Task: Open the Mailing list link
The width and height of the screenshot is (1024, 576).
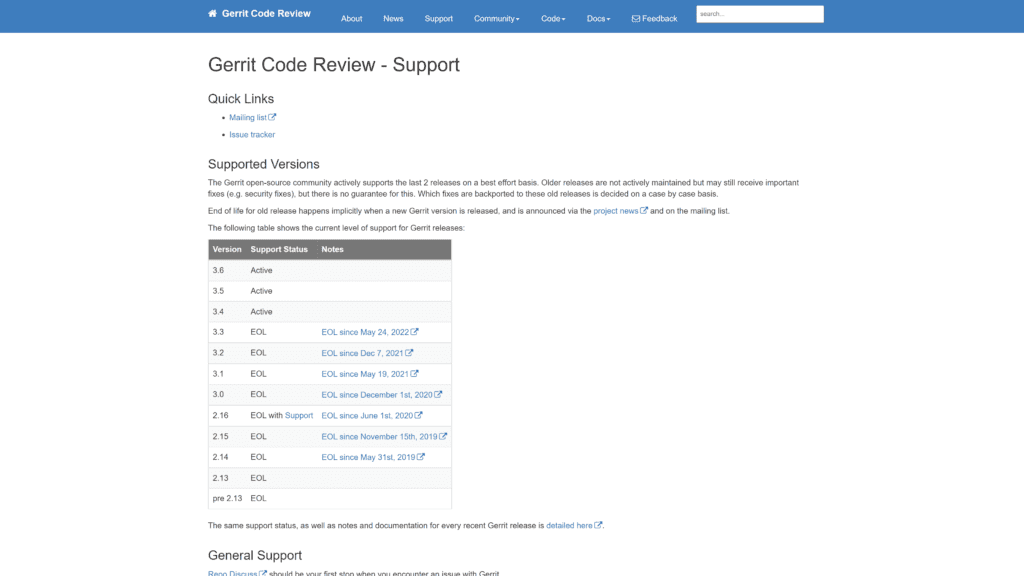Action: pos(248,118)
